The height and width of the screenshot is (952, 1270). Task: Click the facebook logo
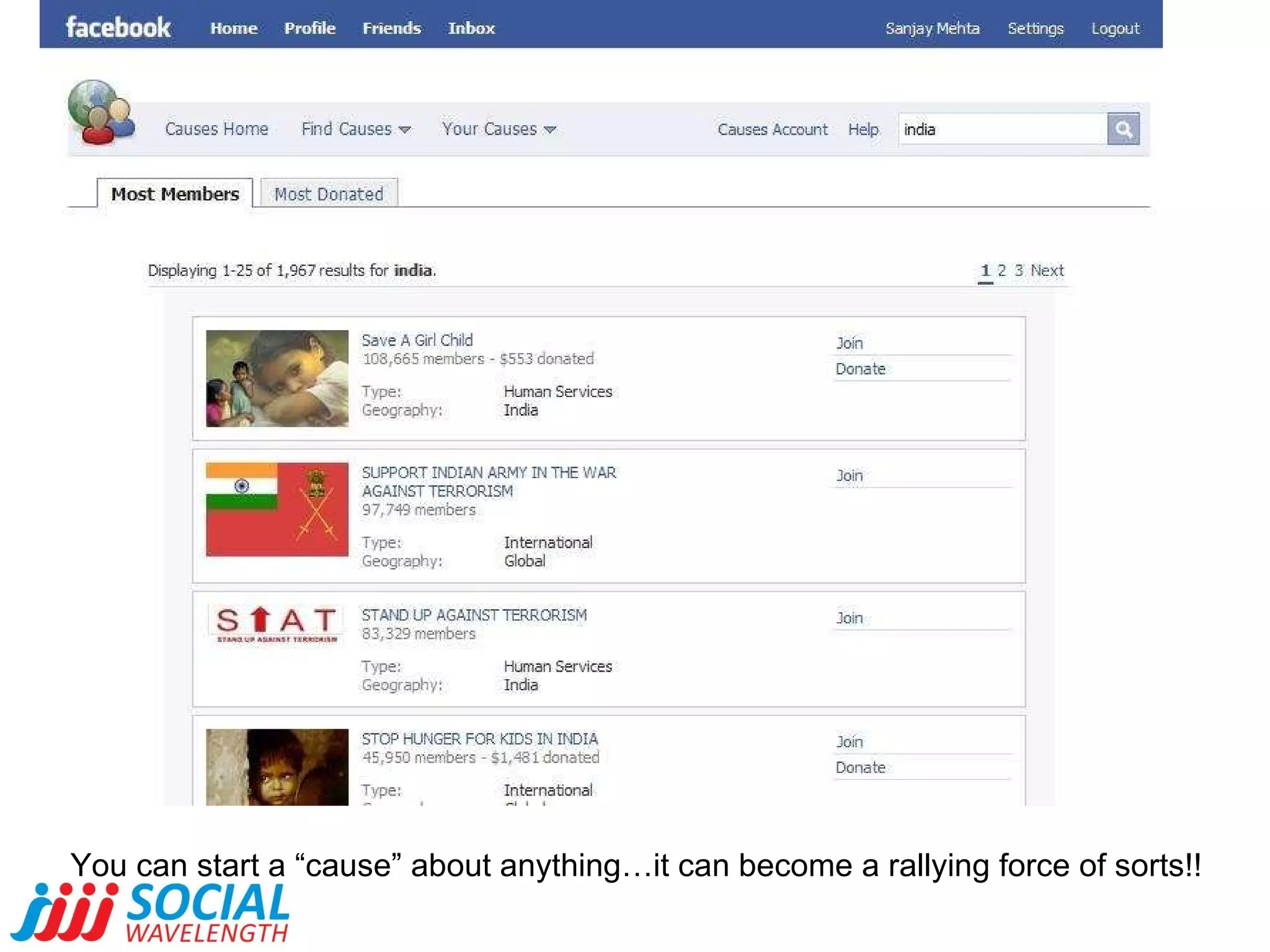pyautogui.click(x=118, y=28)
